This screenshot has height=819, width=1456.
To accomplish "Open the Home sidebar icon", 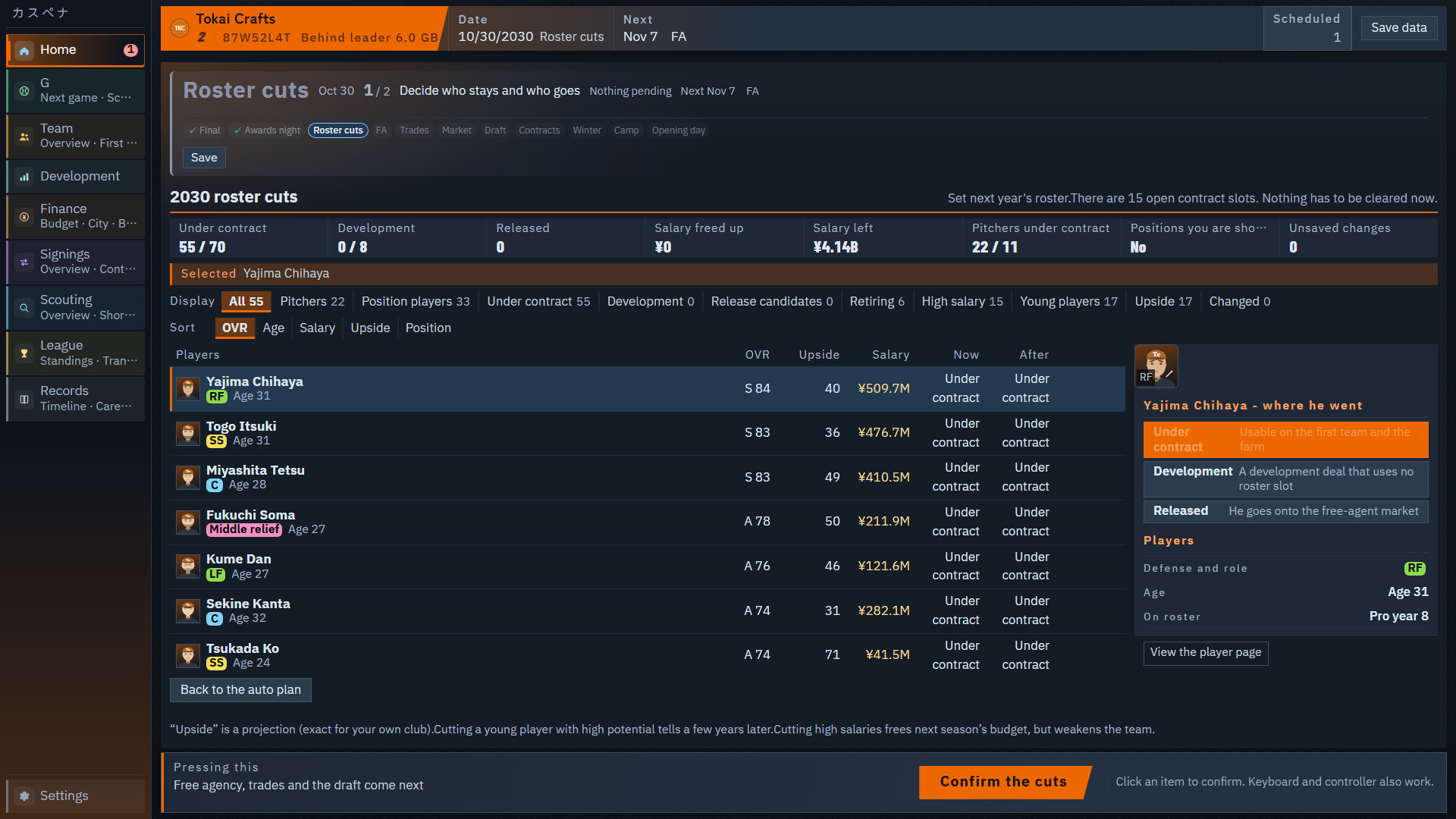I will pos(24,50).
